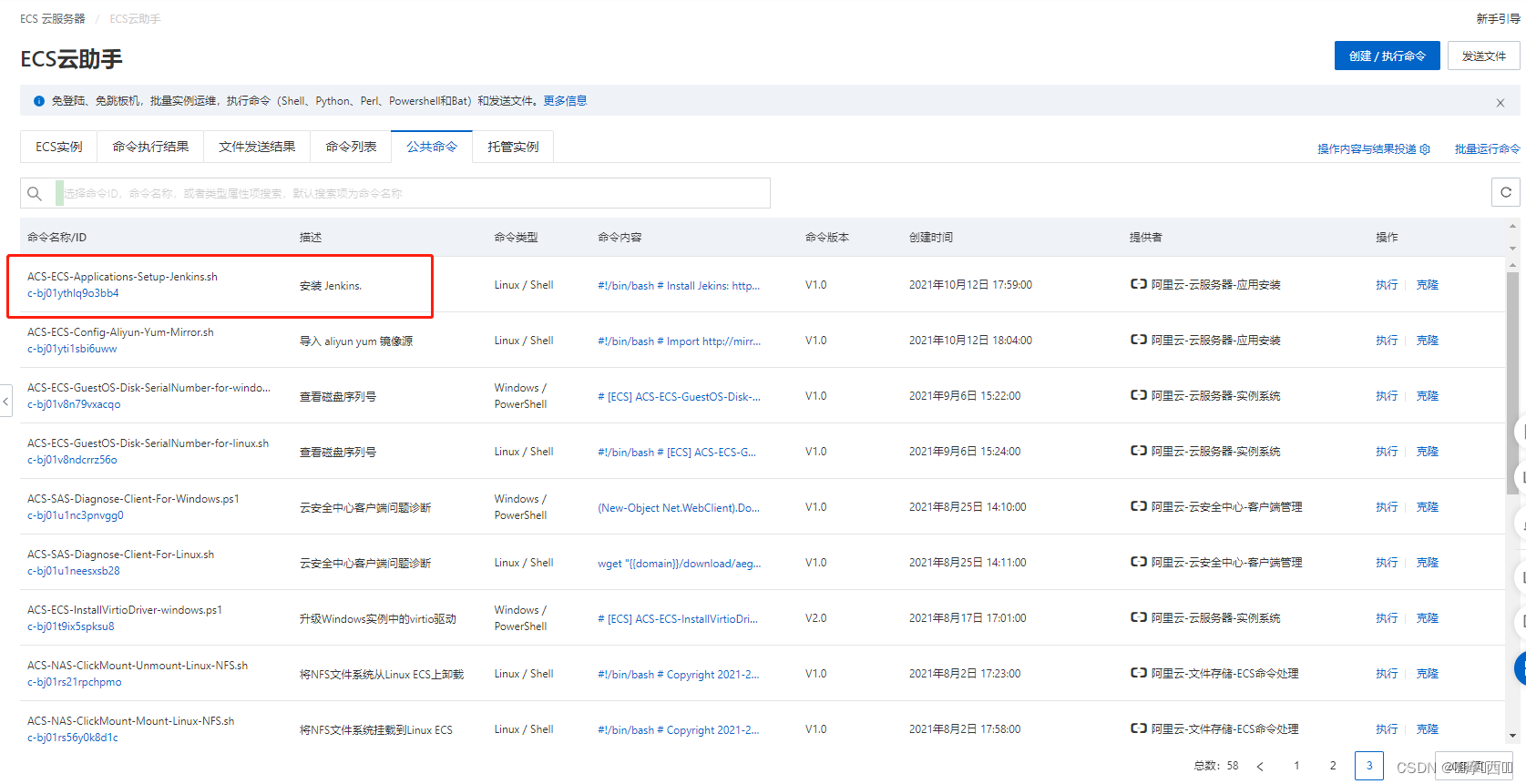Viewport: 1526px width, 784px height.
Task: Open command ID c-bj01rs21rpchpmo
Action: pos(75,682)
